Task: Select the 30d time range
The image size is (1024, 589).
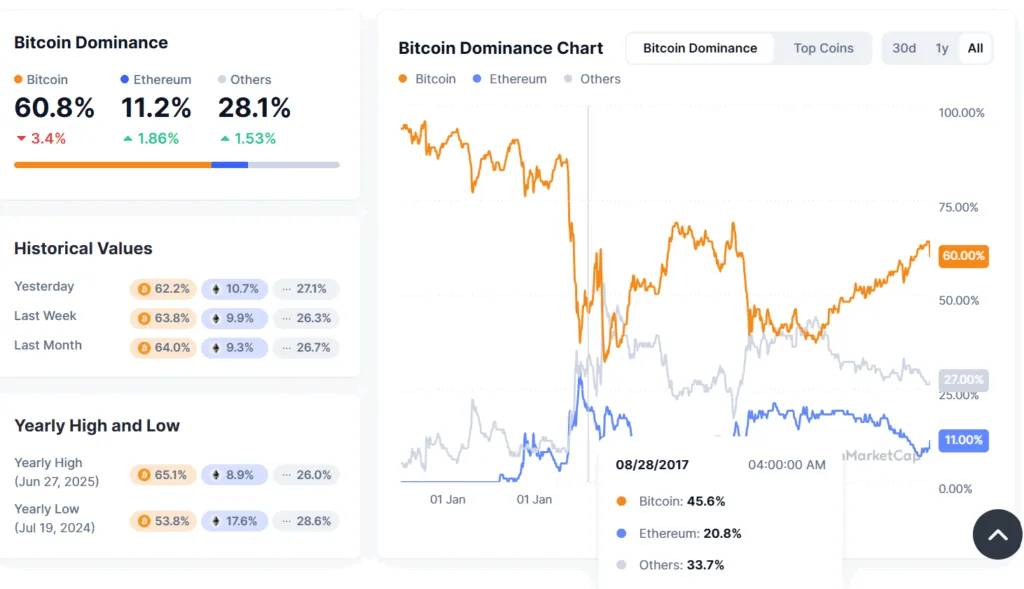Action: point(903,47)
